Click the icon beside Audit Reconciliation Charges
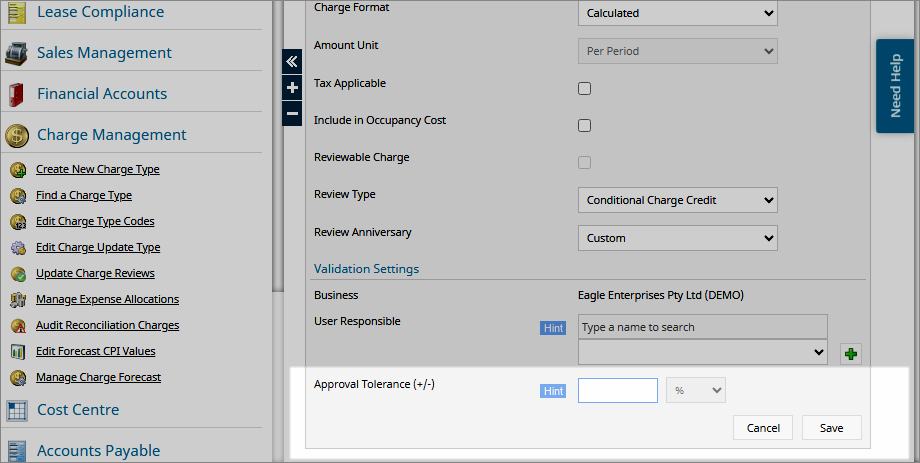 tap(18, 326)
